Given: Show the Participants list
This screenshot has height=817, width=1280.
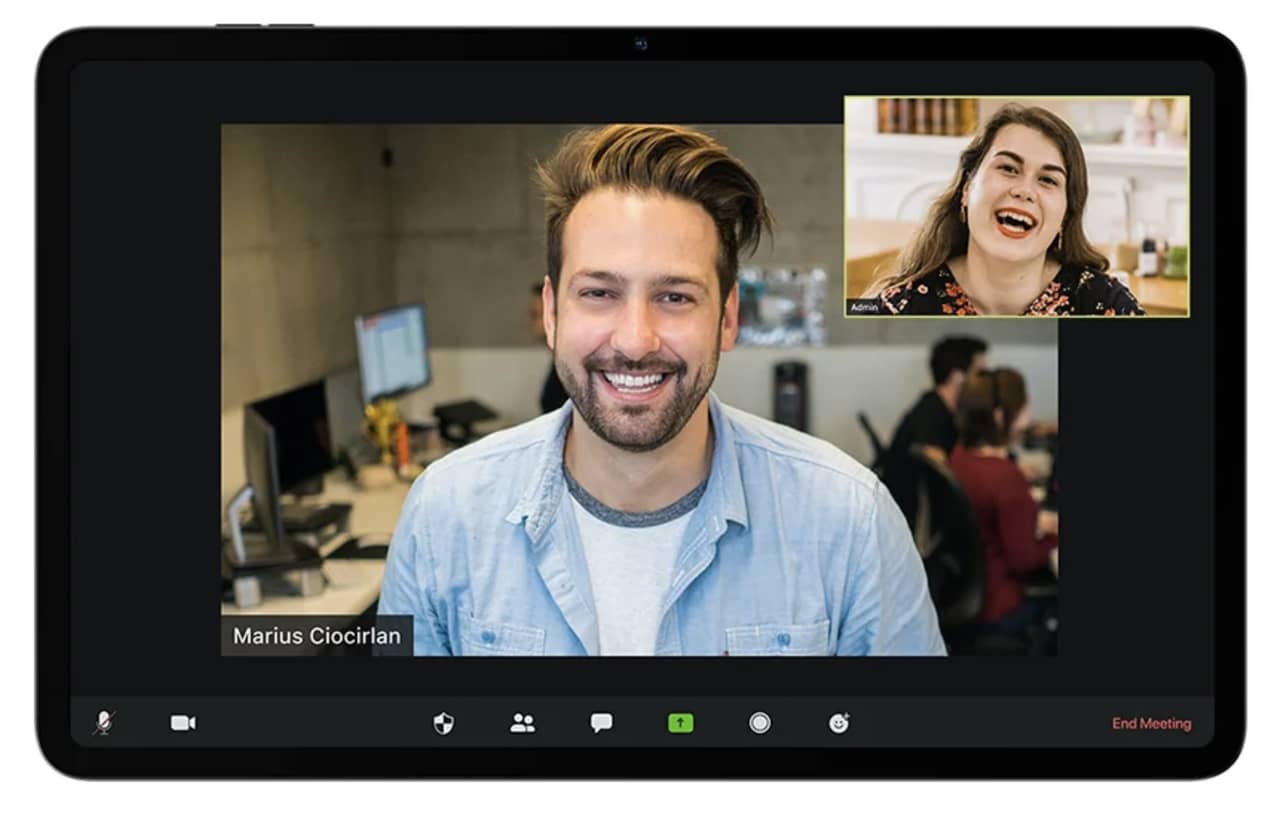Looking at the screenshot, I should [x=522, y=723].
